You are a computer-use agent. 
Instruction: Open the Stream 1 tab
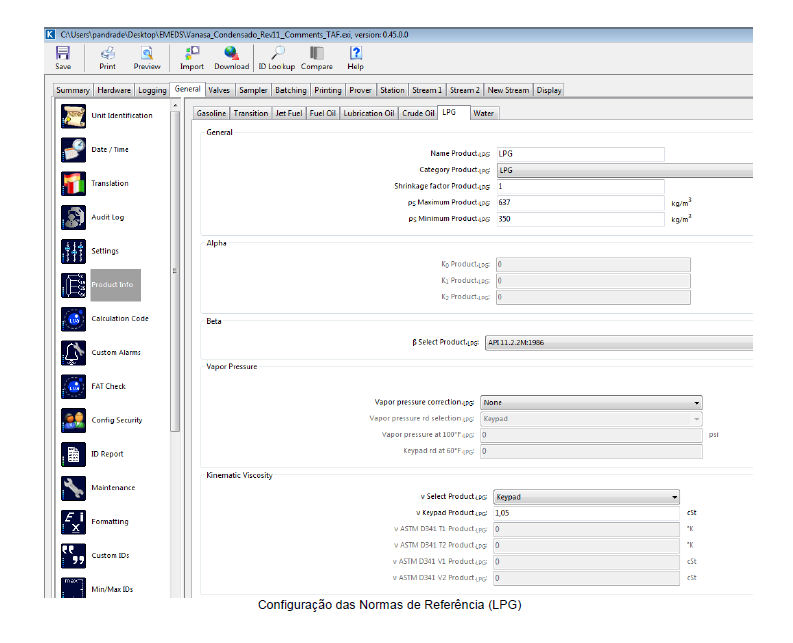point(427,90)
